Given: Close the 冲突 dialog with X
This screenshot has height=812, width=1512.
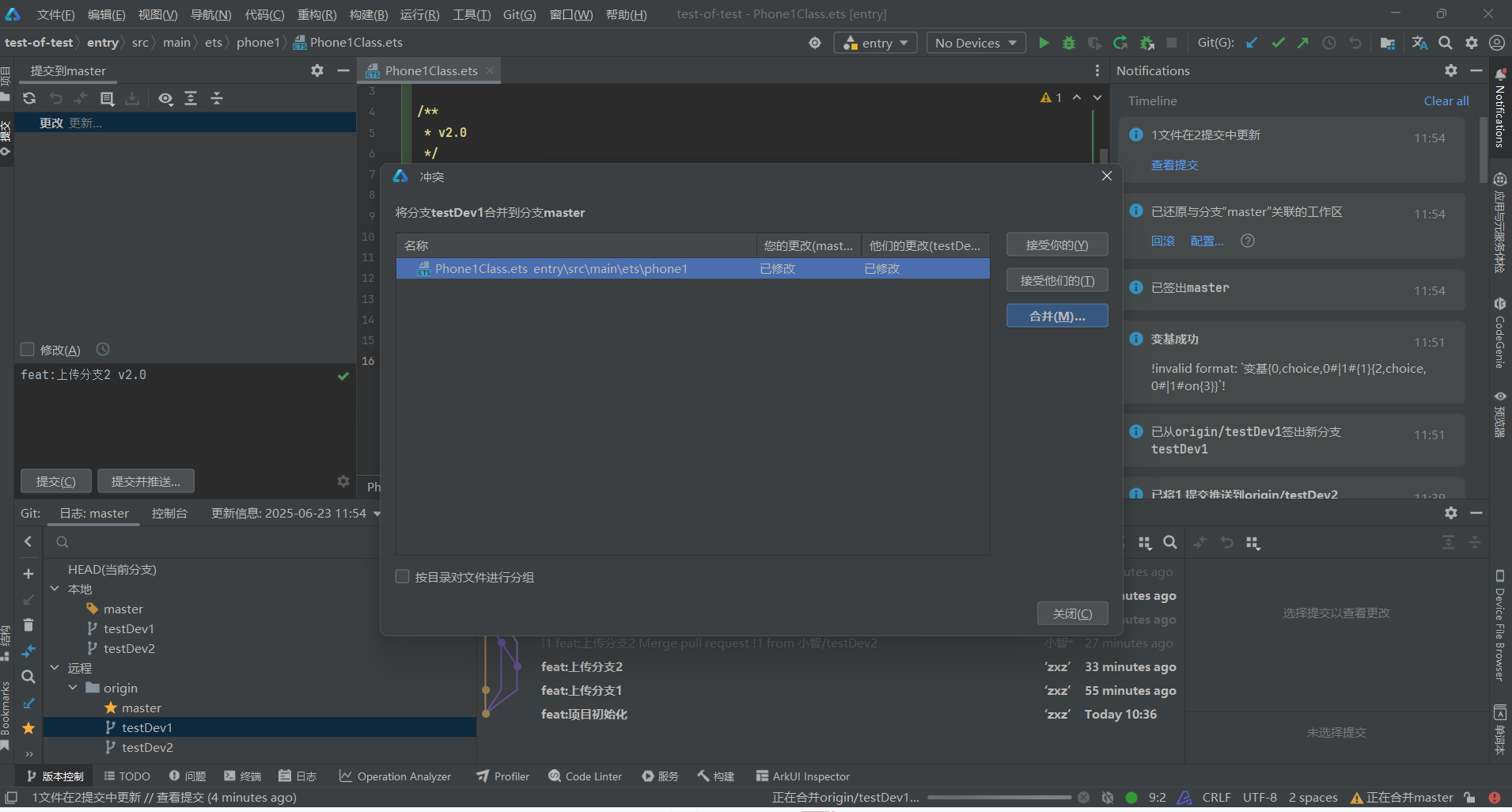Looking at the screenshot, I should 1107,176.
